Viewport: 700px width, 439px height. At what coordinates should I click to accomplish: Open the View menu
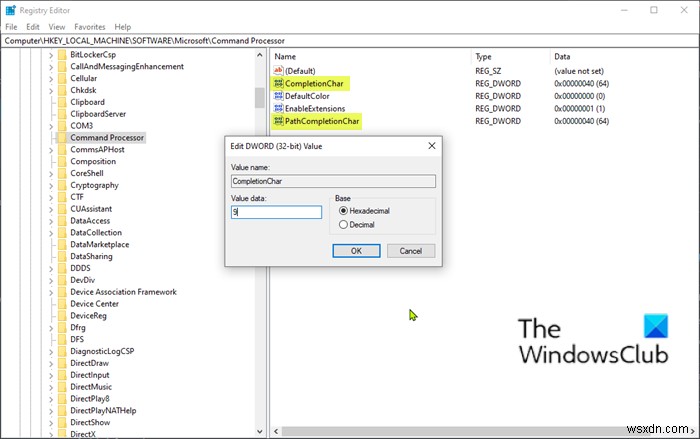pos(57,27)
